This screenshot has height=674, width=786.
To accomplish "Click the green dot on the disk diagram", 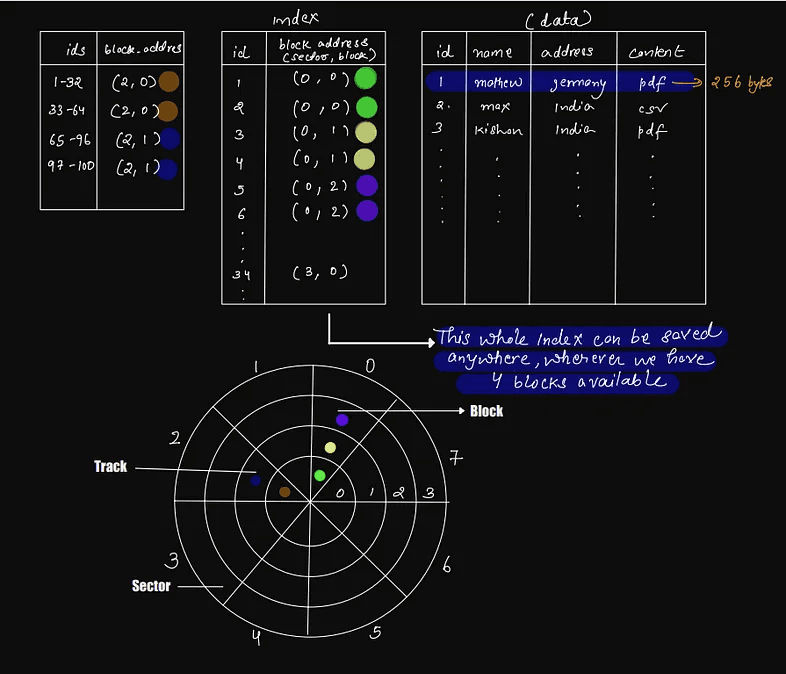I will click(320, 475).
